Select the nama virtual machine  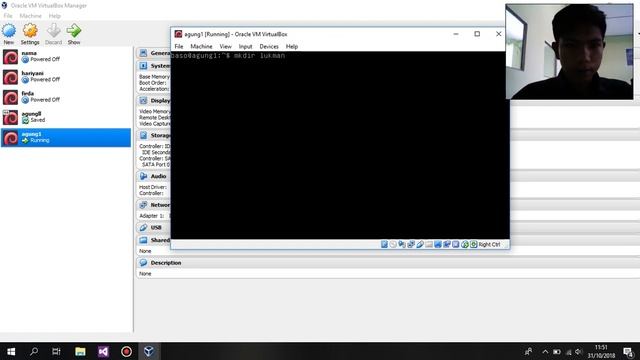[x=66, y=57]
